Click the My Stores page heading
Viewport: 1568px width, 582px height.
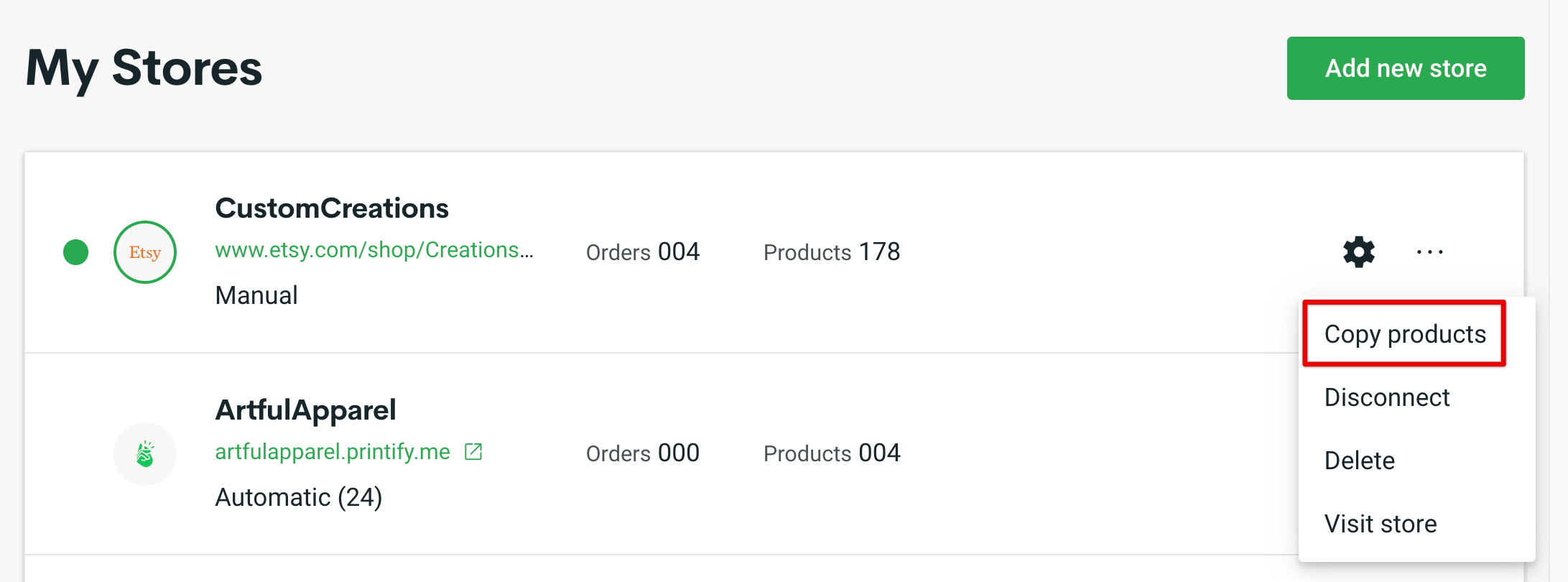point(144,68)
